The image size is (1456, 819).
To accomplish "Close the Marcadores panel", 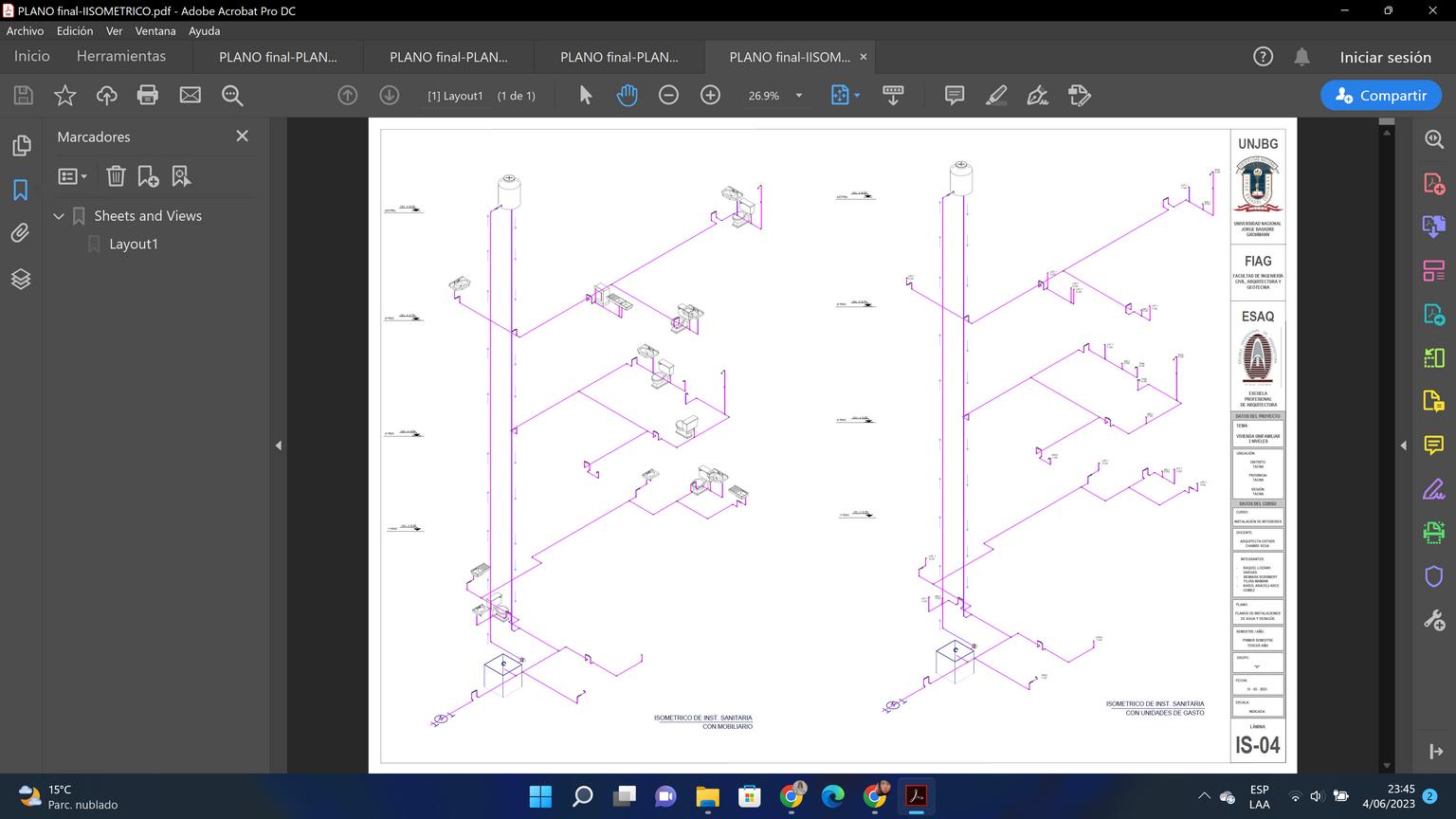I will (x=242, y=136).
